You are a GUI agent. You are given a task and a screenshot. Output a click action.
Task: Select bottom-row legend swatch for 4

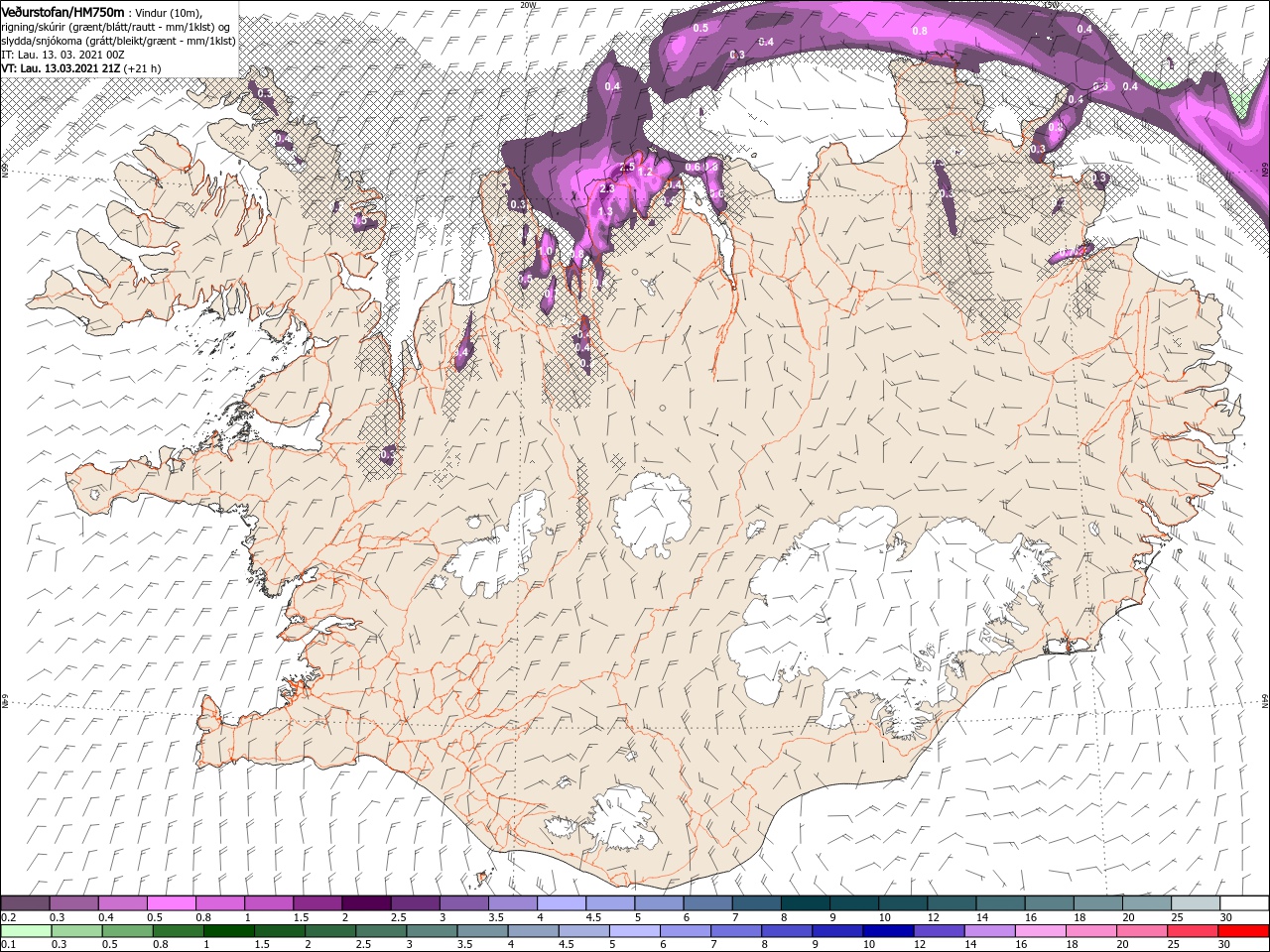tap(534, 931)
